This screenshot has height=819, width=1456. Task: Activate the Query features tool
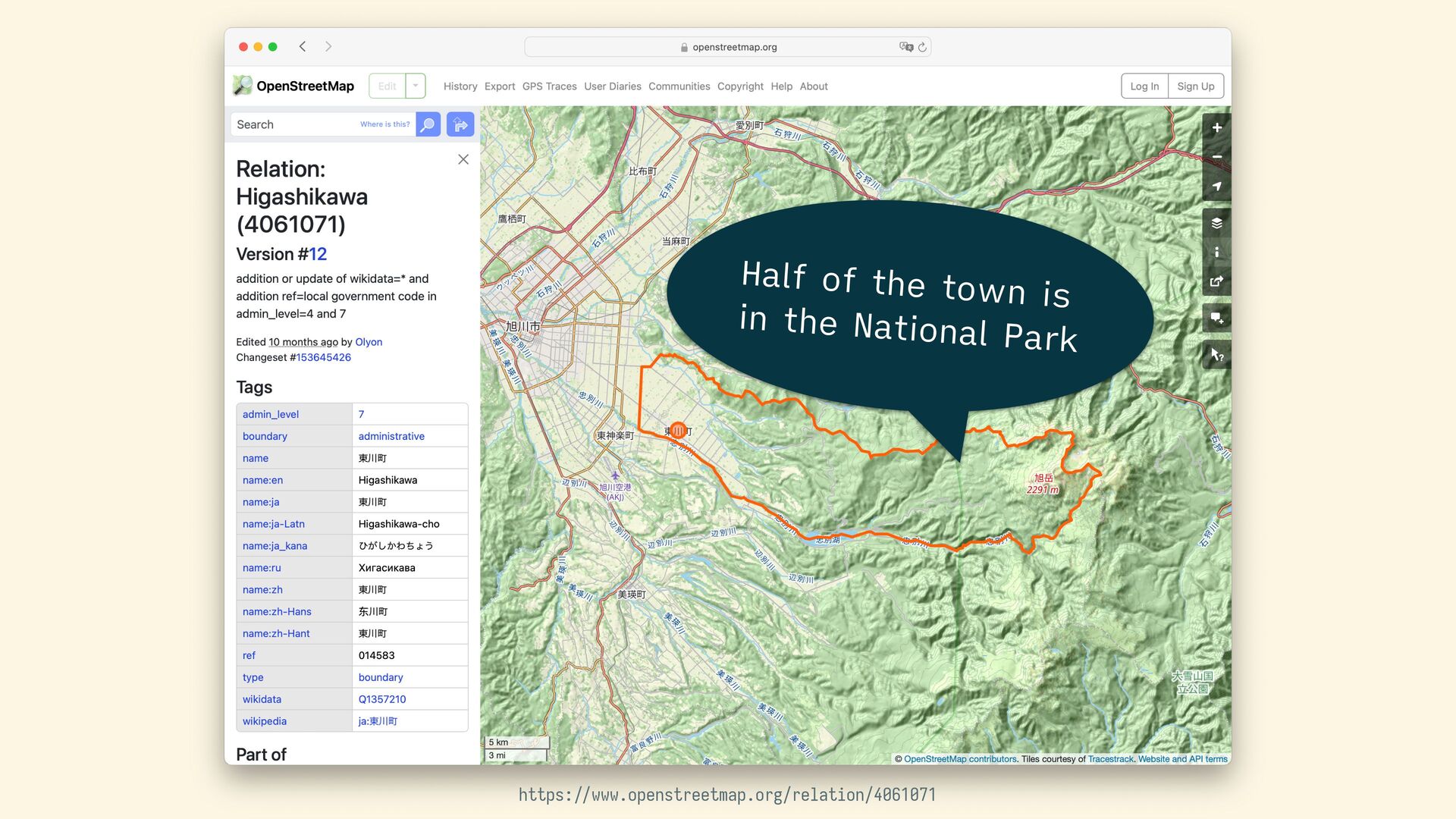1216,354
